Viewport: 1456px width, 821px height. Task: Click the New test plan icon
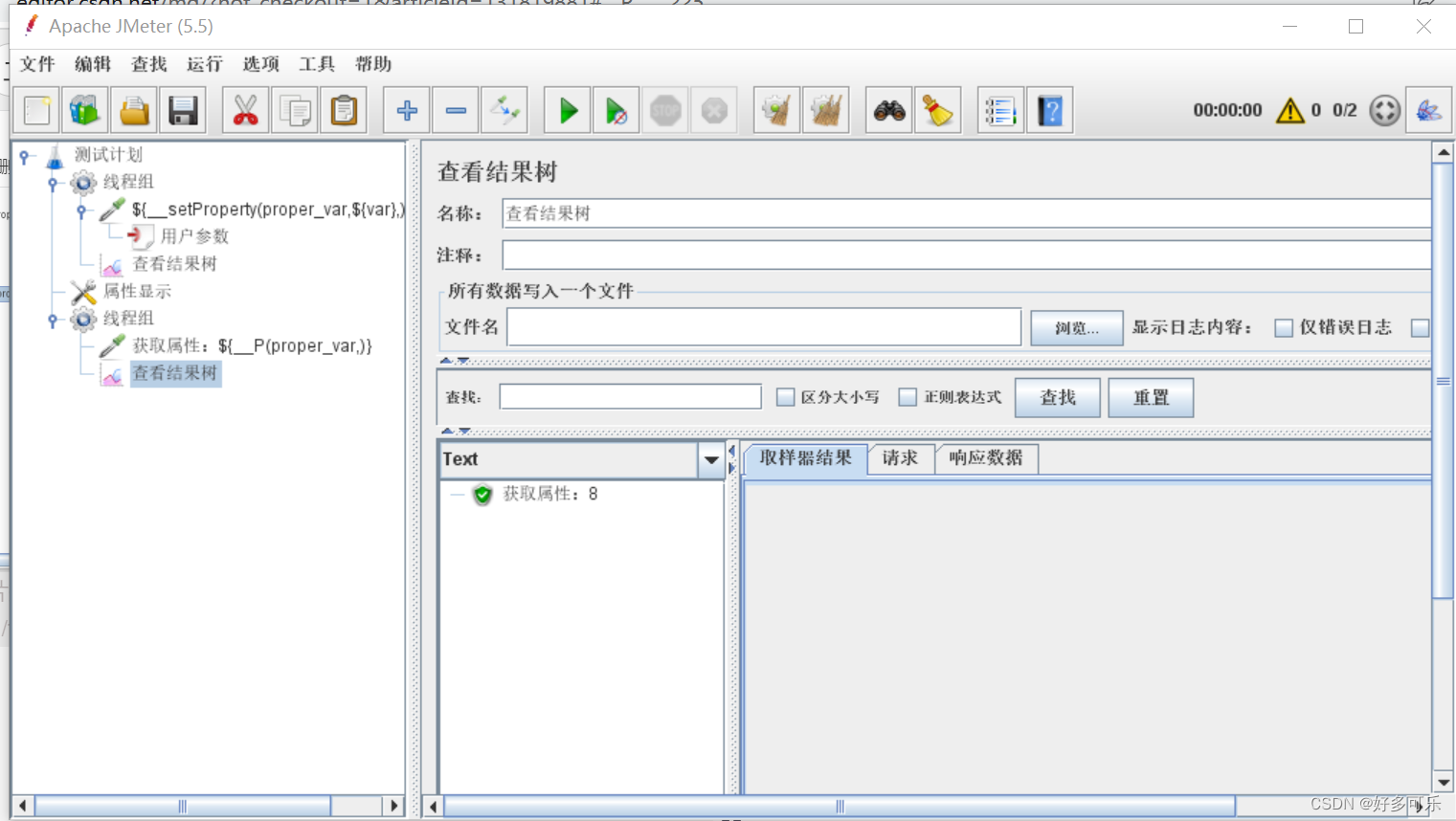[x=36, y=111]
